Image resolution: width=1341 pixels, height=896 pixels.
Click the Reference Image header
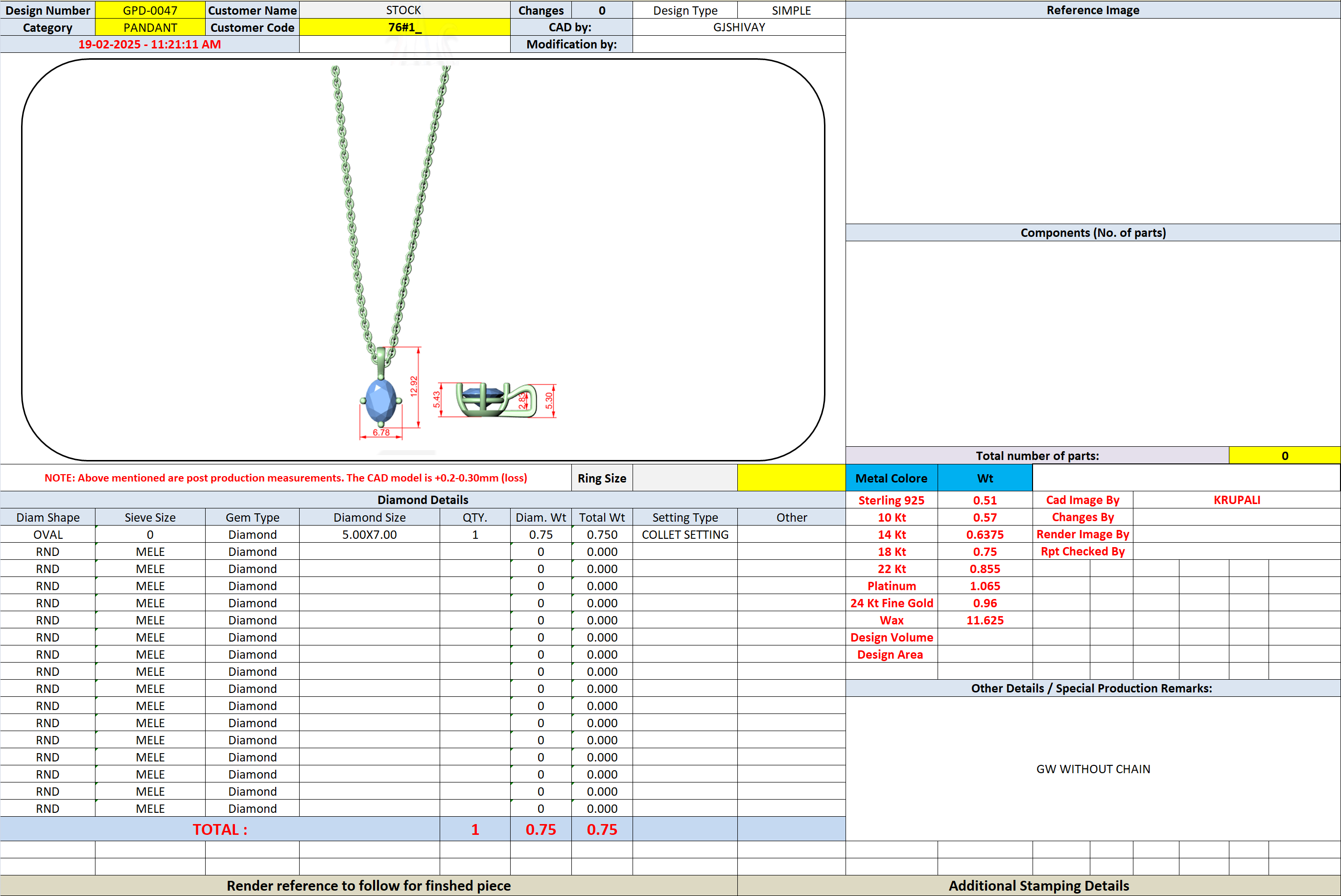[1093, 10]
